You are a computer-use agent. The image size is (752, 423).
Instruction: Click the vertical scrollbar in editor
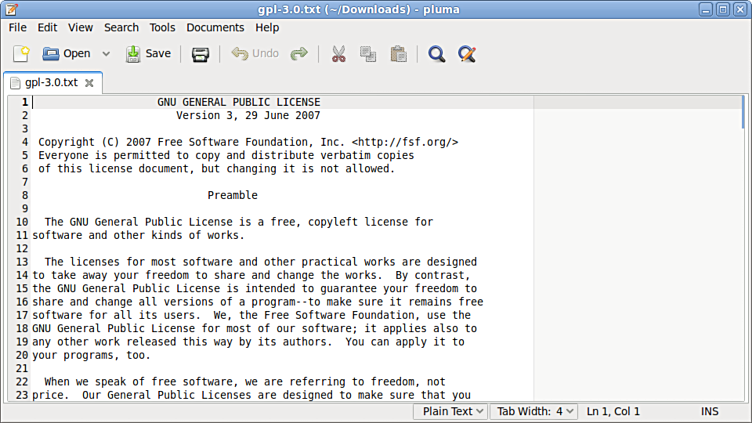point(744,250)
